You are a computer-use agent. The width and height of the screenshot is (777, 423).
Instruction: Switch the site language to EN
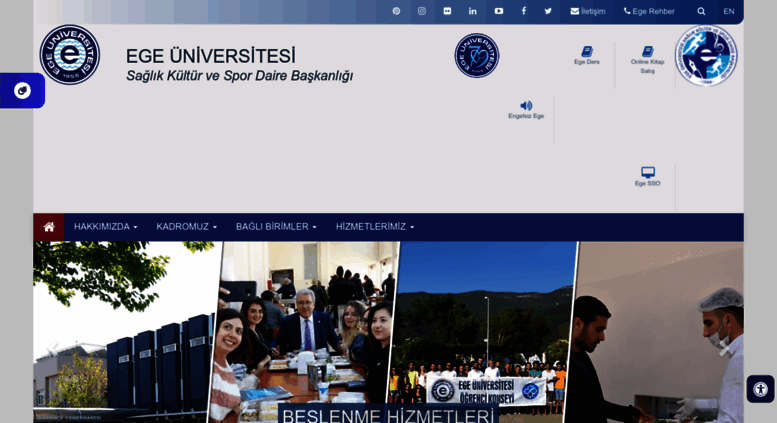[x=728, y=11]
